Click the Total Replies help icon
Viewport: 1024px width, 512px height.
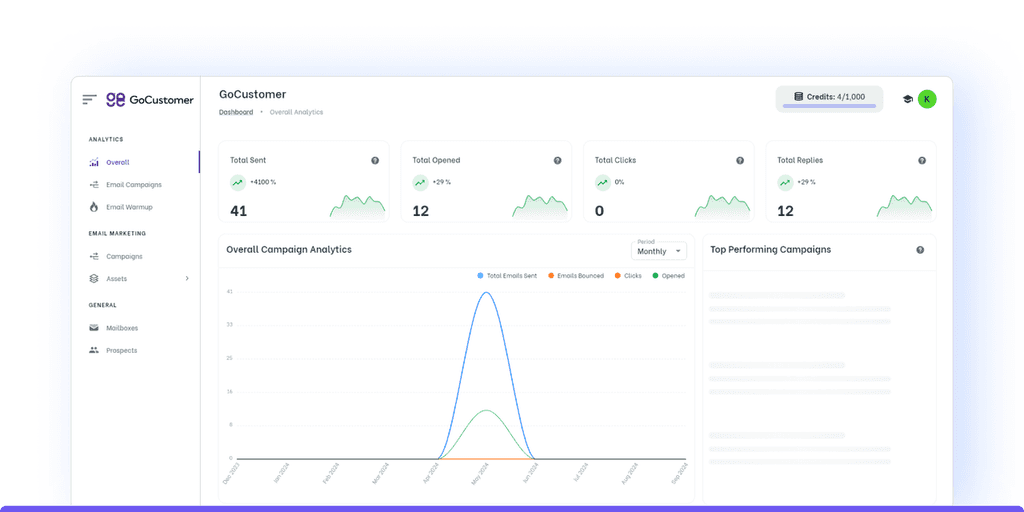coord(922,160)
